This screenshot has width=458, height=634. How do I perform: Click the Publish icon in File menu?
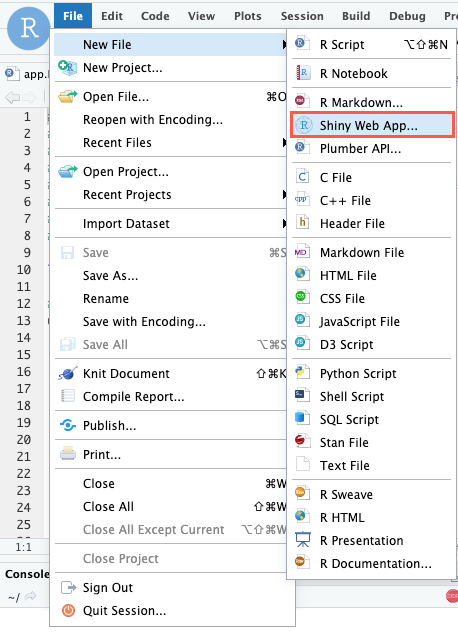click(68, 425)
